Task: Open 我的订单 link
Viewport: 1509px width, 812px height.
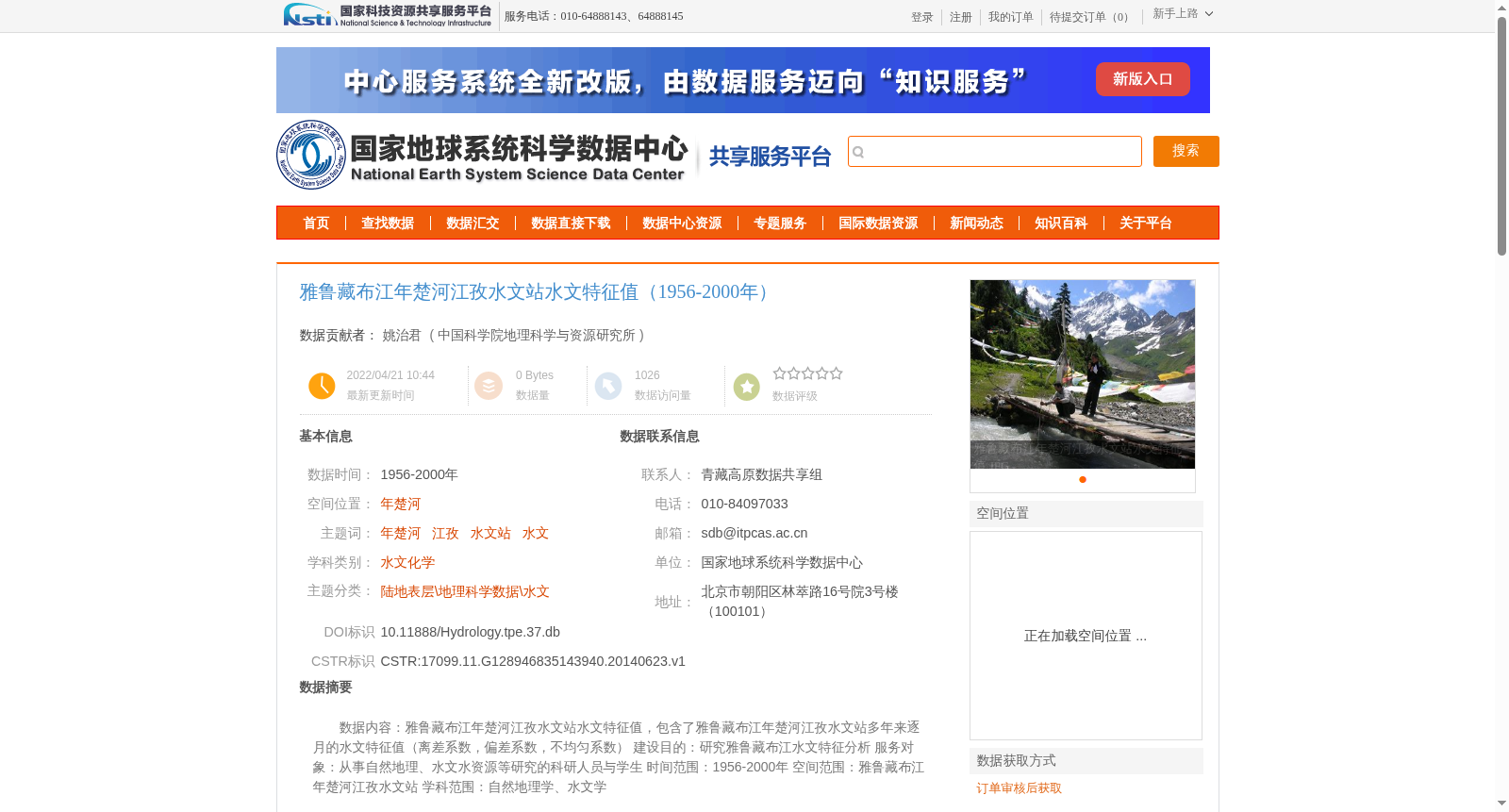Action: (x=1010, y=17)
